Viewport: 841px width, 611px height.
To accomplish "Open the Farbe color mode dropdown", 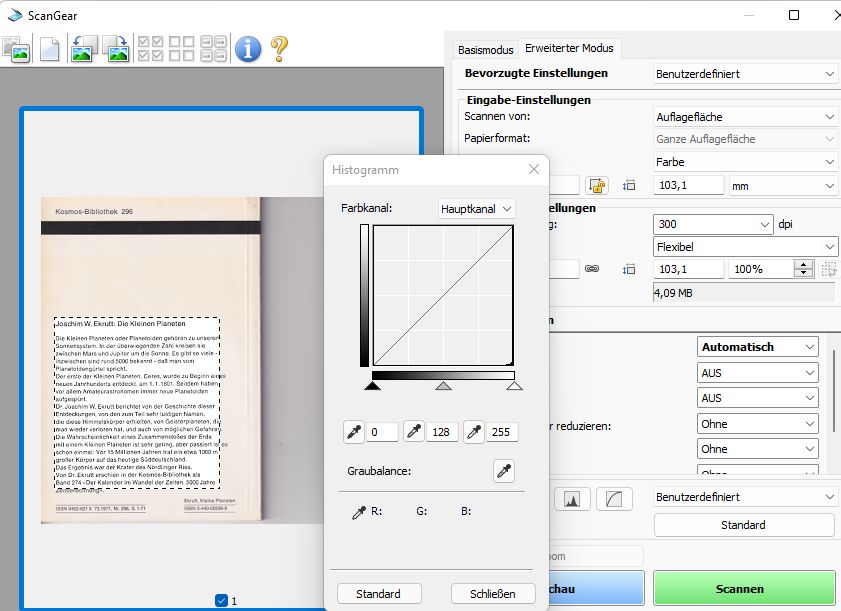I will pyautogui.click(x=744, y=161).
